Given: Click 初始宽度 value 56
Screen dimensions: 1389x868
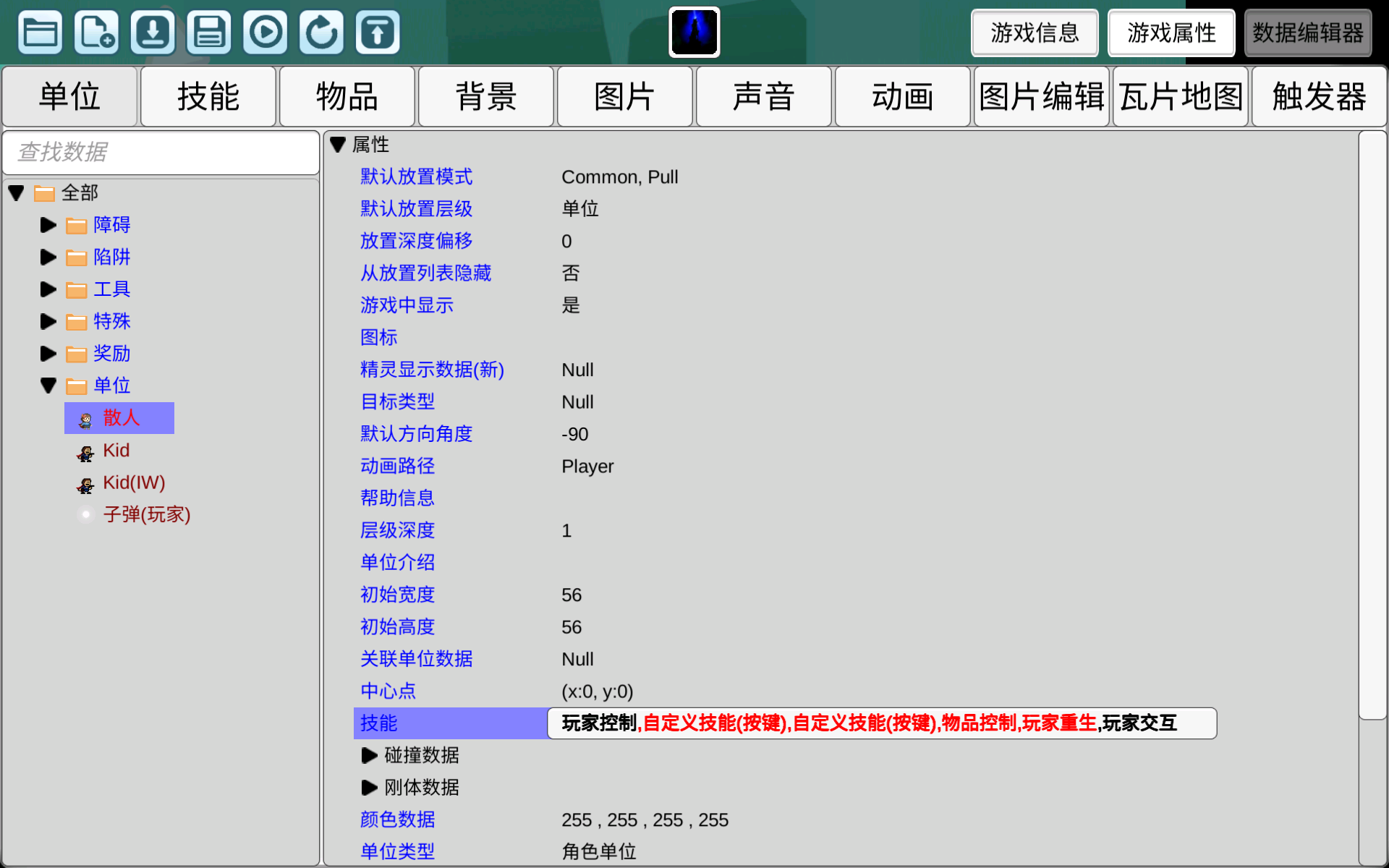Looking at the screenshot, I should coord(572,595).
